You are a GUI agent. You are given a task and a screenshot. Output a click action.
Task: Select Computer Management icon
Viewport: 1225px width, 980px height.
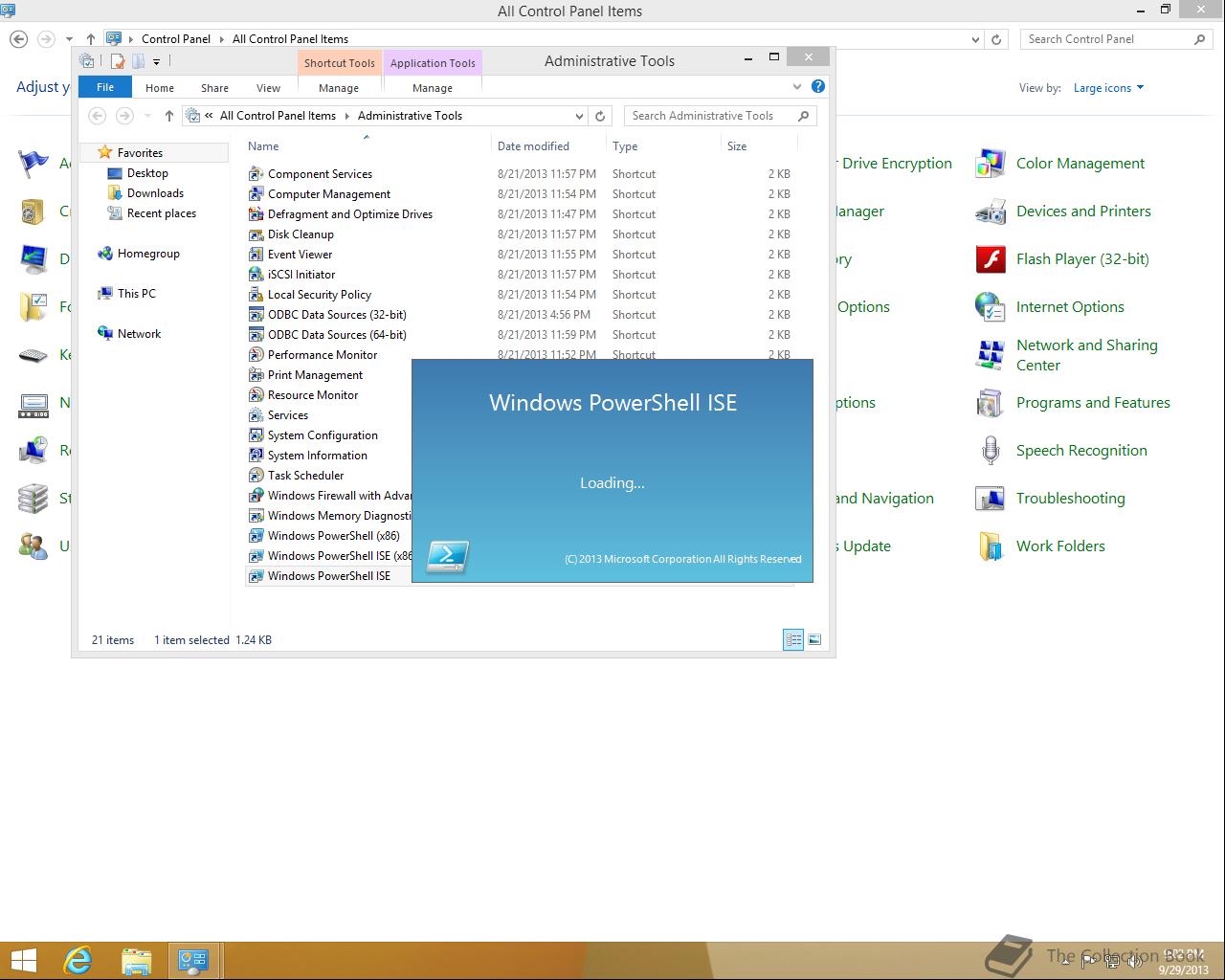pos(256,194)
